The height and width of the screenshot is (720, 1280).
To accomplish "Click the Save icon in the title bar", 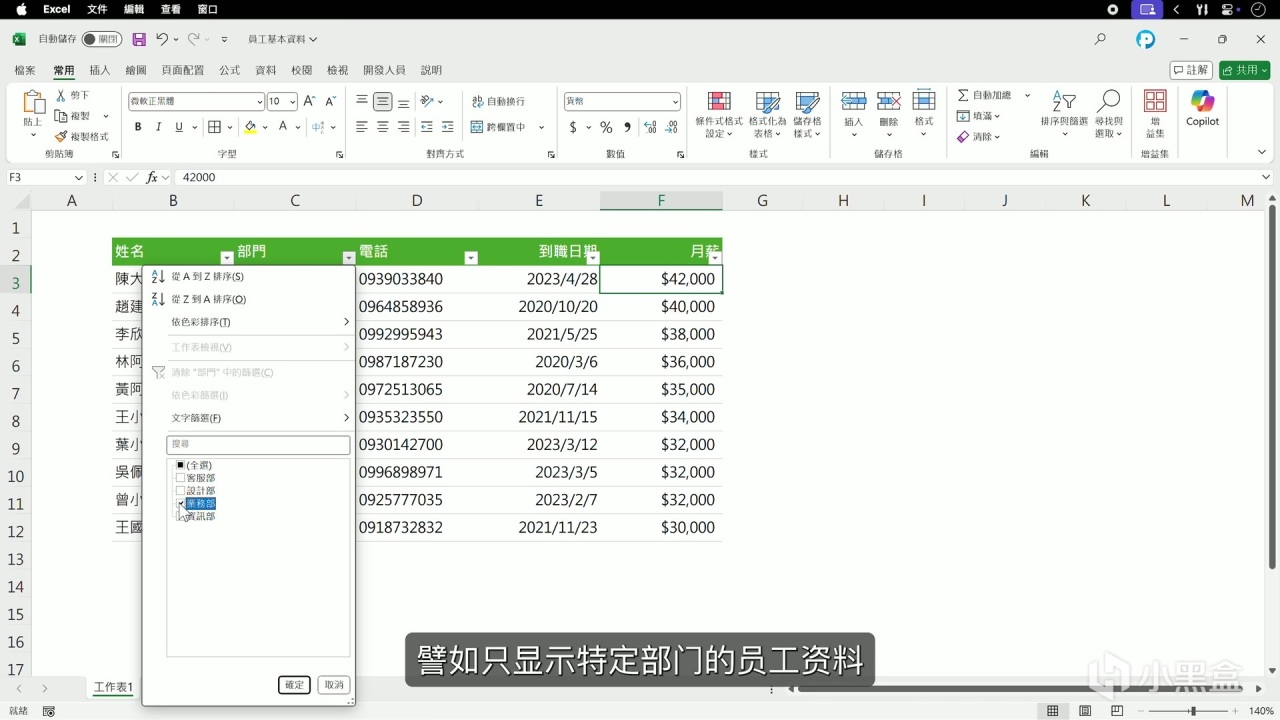I will pyautogui.click(x=139, y=39).
